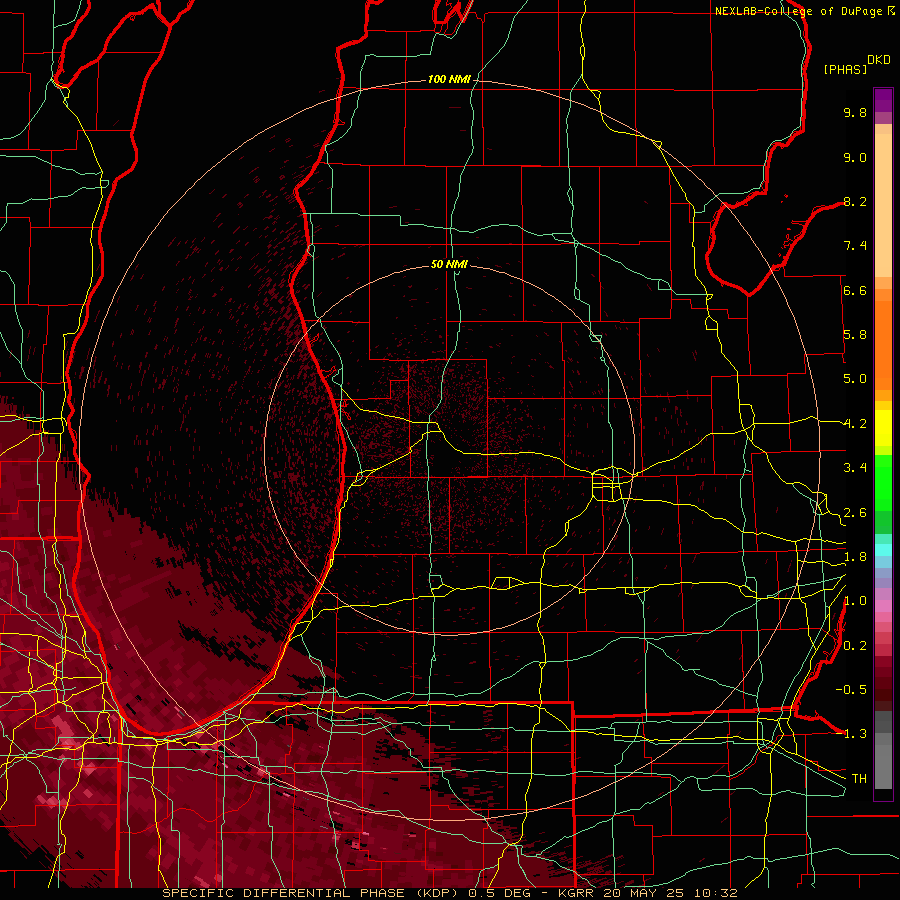Click the 2.6 scale value
This screenshot has height=900, width=900.
[855, 513]
